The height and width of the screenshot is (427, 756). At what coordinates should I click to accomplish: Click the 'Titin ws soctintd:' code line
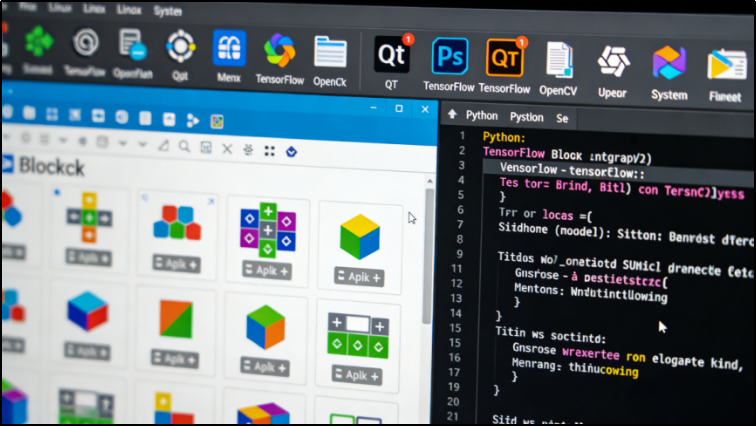[x=551, y=334]
